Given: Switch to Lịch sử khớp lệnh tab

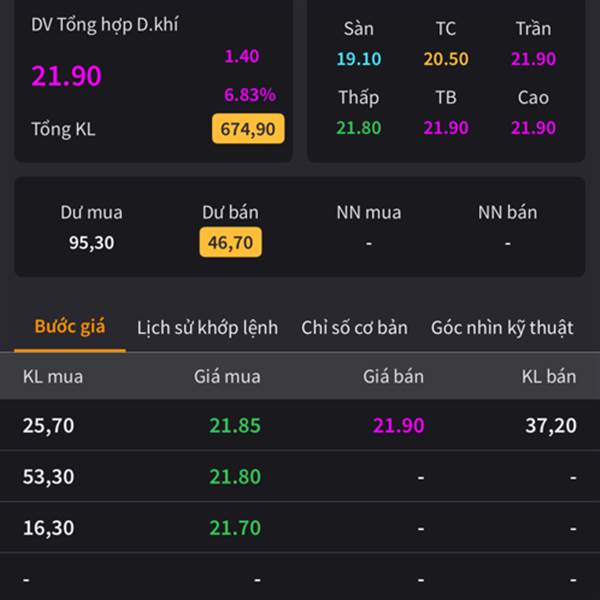Looking at the screenshot, I should pyautogui.click(x=207, y=328).
